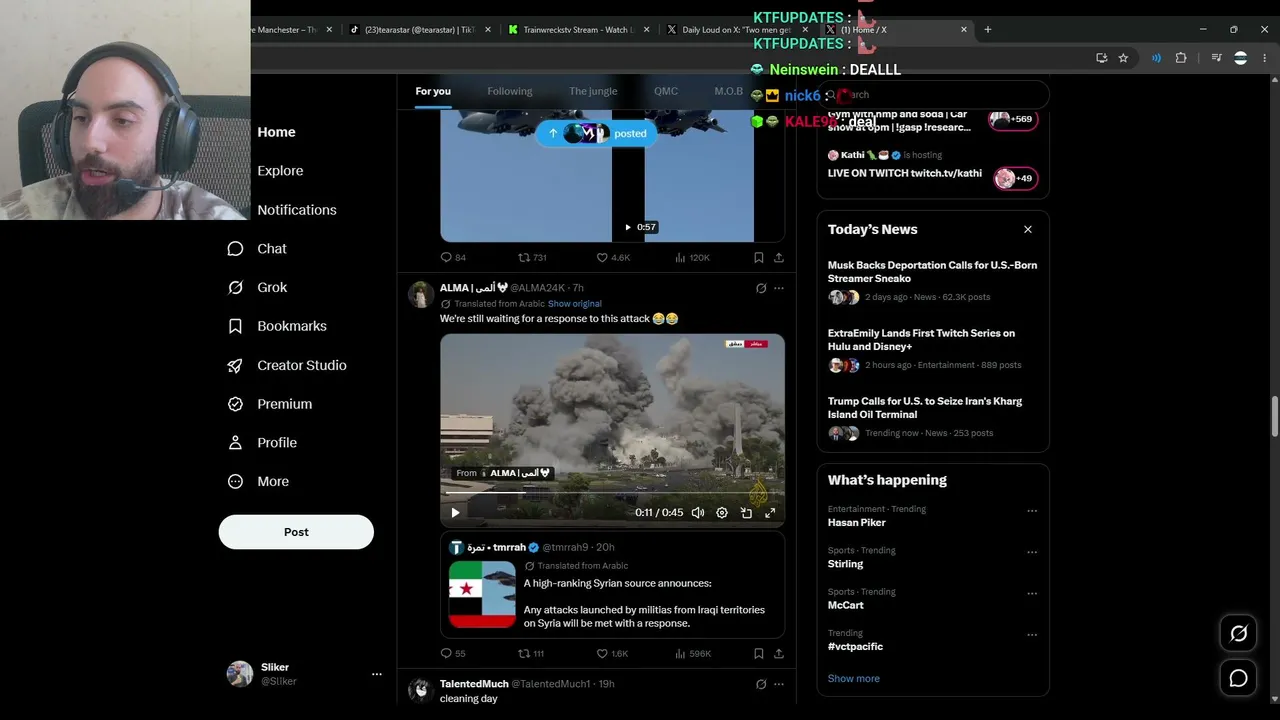The width and height of the screenshot is (1280, 720).
Task: Share the top post with 120K views
Action: [x=778, y=257]
